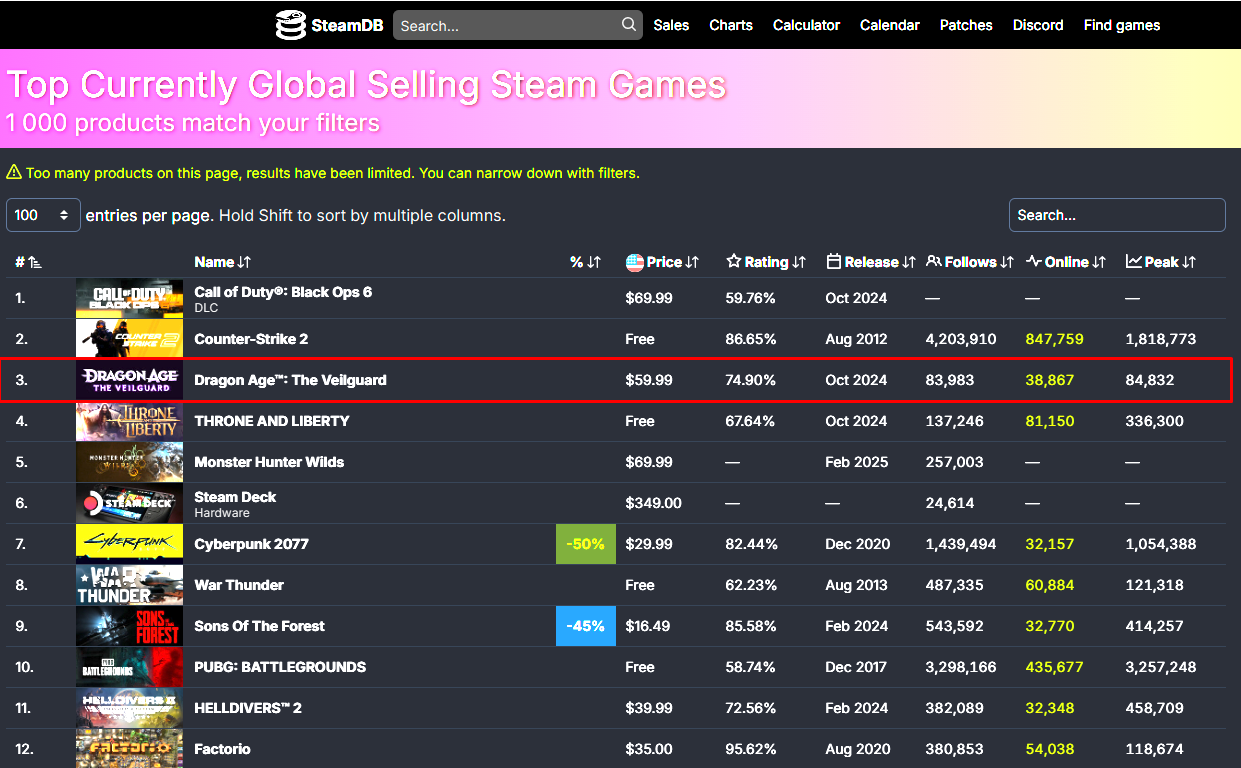The height and width of the screenshot is (768, 1241).
Task: Sort by the Release calendar column header
Action: 871,262
